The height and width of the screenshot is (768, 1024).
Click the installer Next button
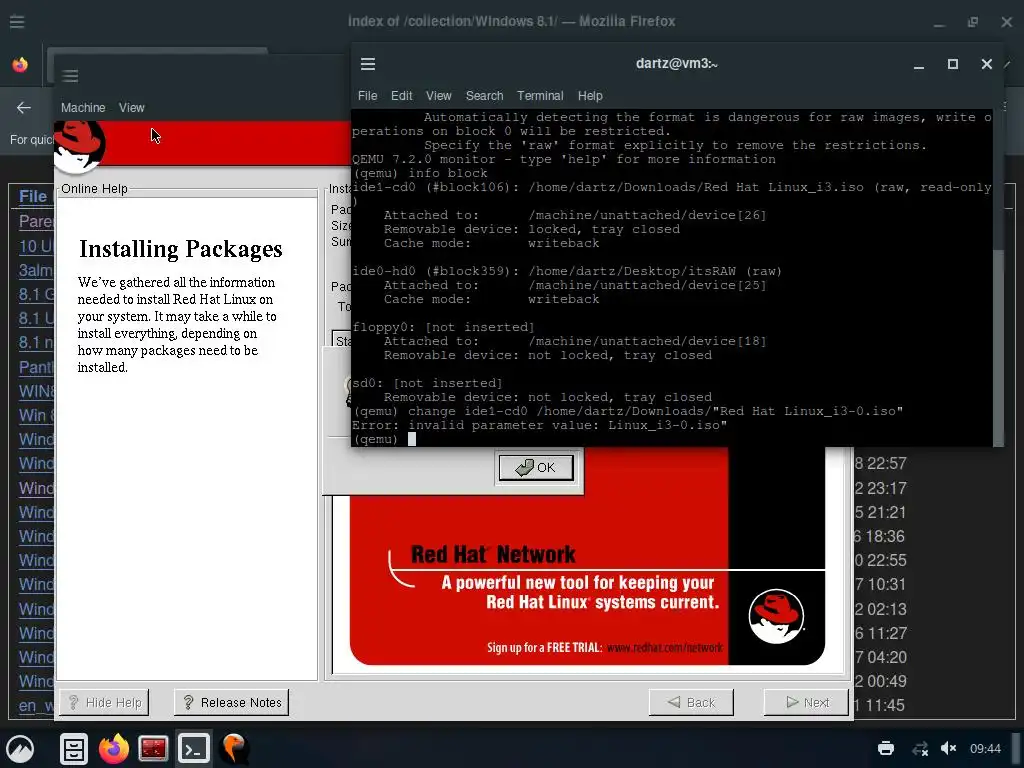[807, 703]
